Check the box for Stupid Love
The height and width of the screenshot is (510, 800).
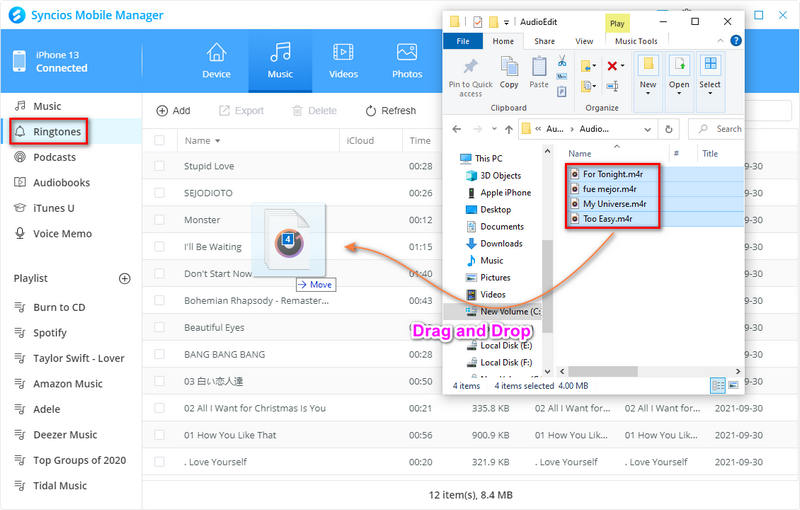click(x=159, y=166)
